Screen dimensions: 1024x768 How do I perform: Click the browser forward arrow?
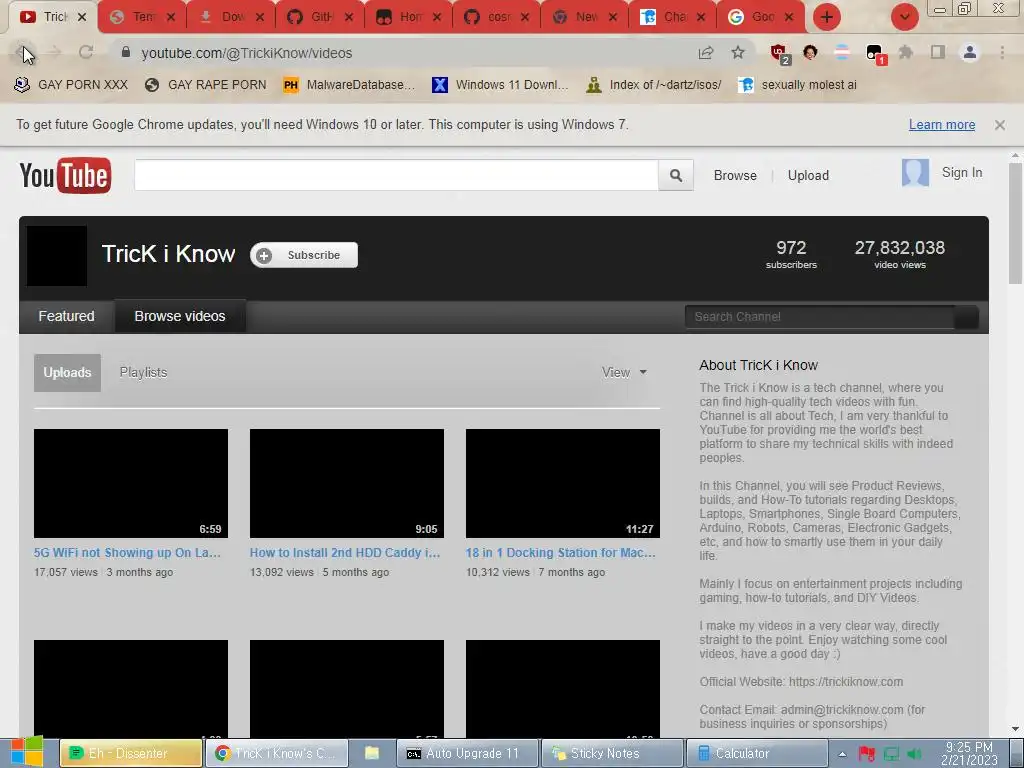click(55, 52)
